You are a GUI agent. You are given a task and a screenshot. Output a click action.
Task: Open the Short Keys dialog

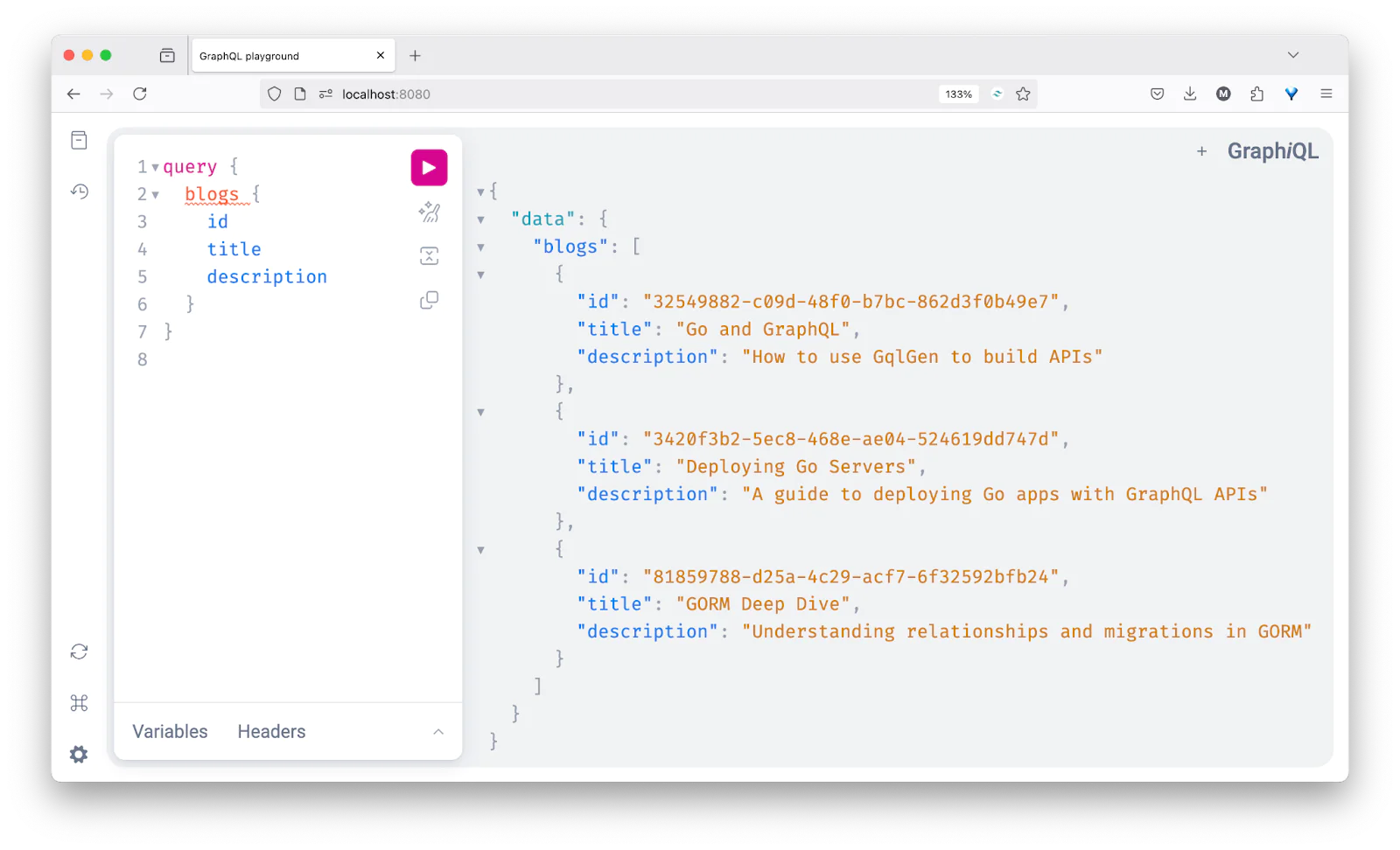79,702
